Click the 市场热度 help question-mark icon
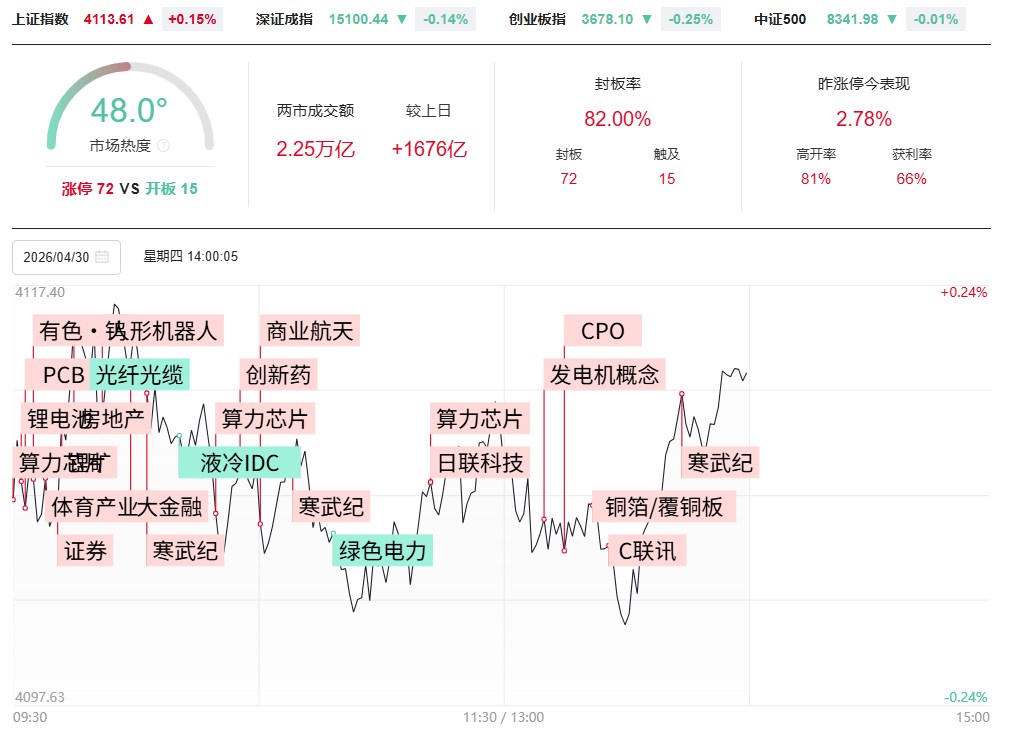 point(164,146)
